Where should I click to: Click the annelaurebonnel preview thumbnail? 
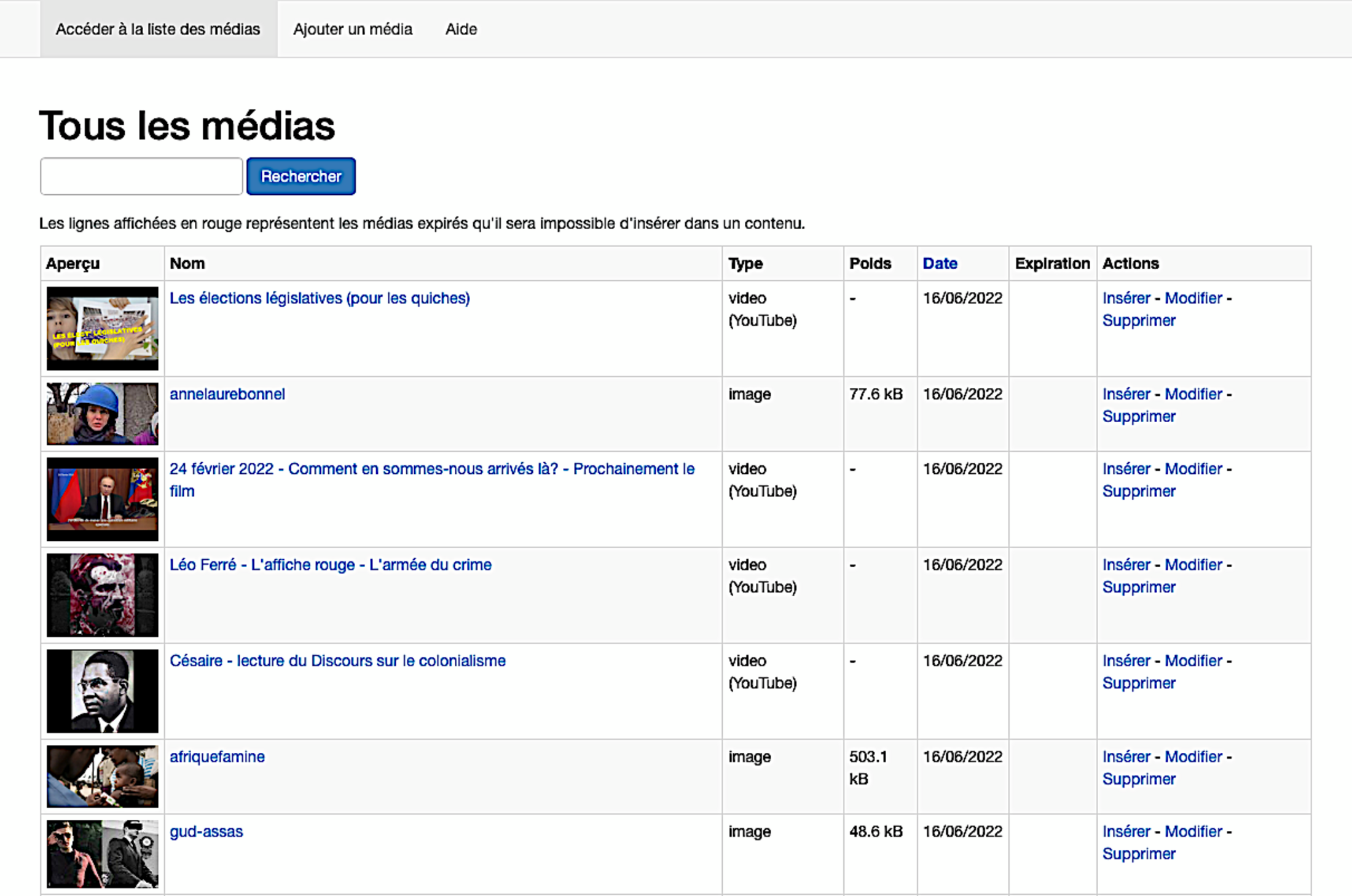pos(103,414)
